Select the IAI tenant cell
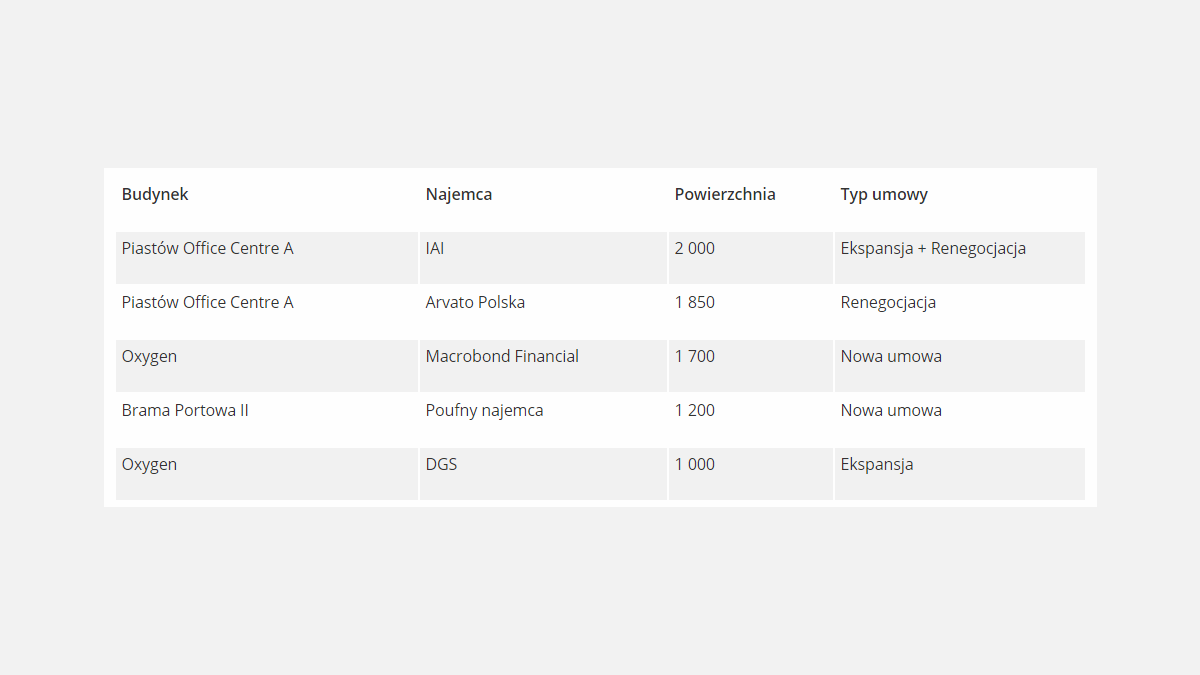 click(x=435, y=248)
